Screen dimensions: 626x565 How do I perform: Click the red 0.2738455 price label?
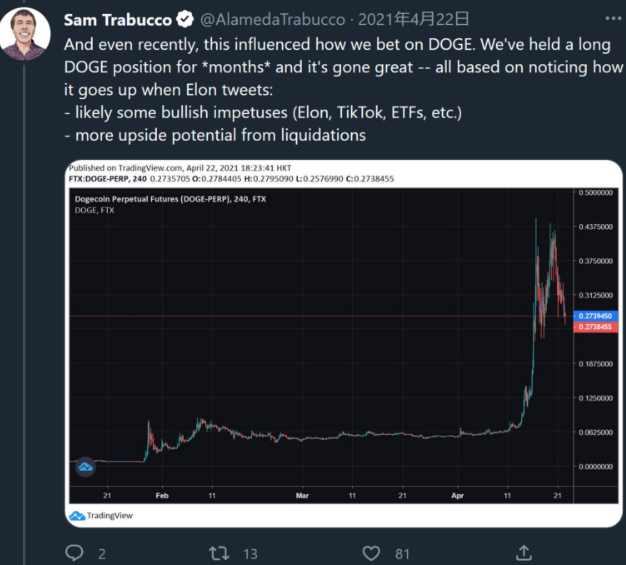point(595,327)
